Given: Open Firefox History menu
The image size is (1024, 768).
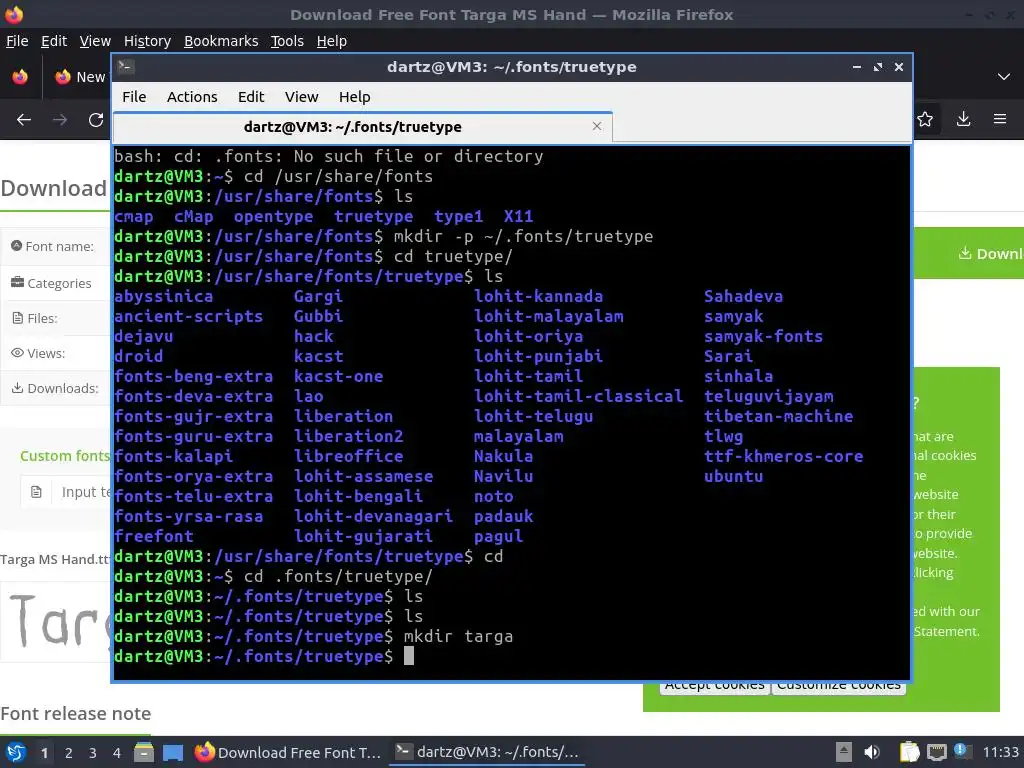Looking at the screenshot, I should click(x=147, y=41).
